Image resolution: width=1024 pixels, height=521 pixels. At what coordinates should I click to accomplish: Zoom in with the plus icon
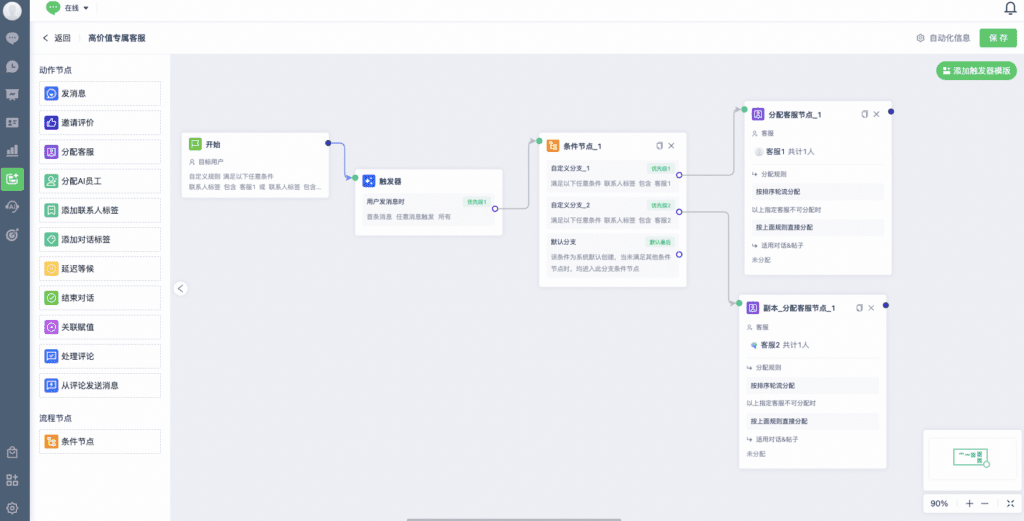968,503
